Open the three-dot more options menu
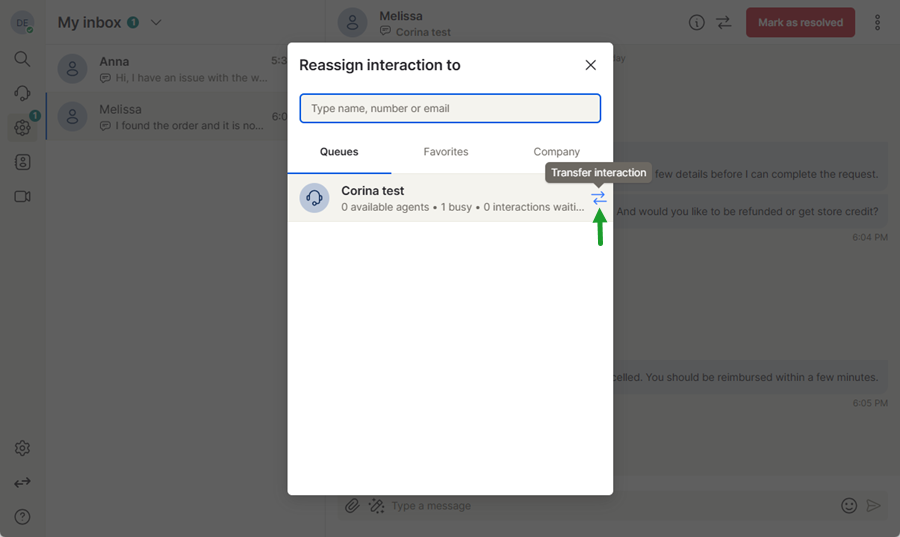Image resolution: width=900 pixels, height=537 pixels. point(877,23)
